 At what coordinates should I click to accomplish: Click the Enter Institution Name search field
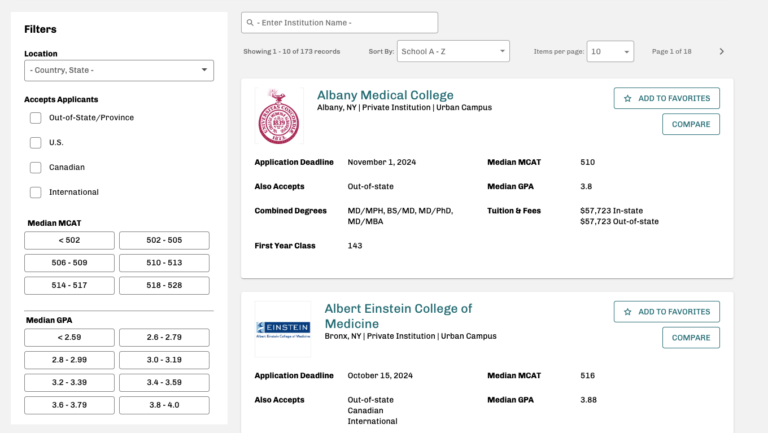[x=339, y=23]
